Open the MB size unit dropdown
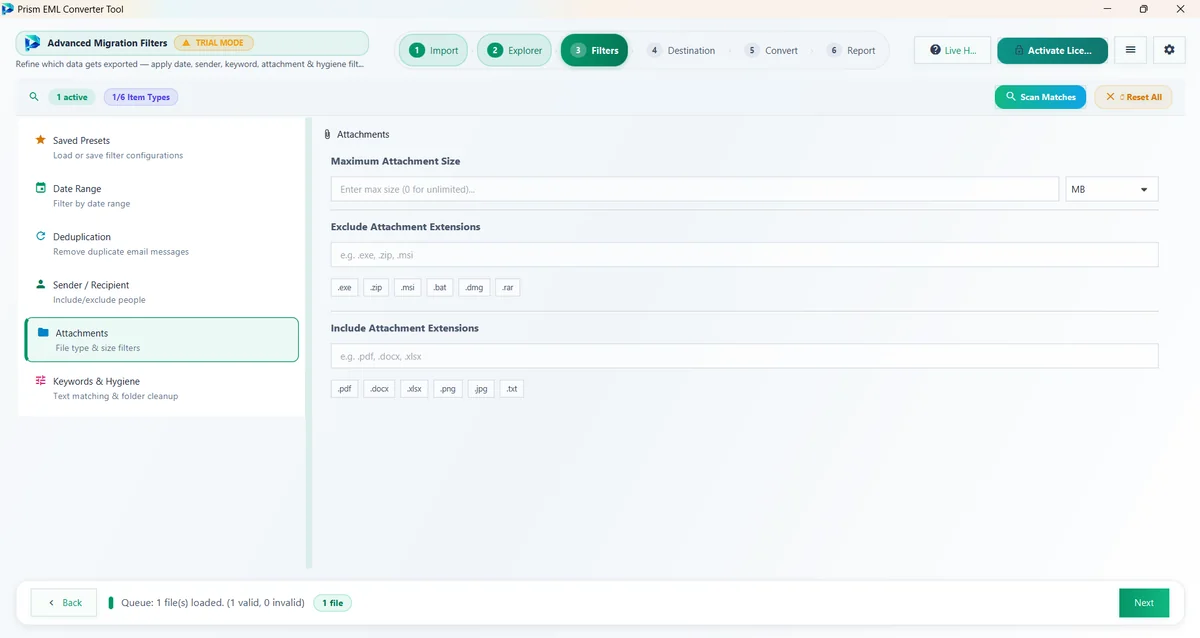The width and height of the screenshot is (1200, 638). (x=1111, y=189)
